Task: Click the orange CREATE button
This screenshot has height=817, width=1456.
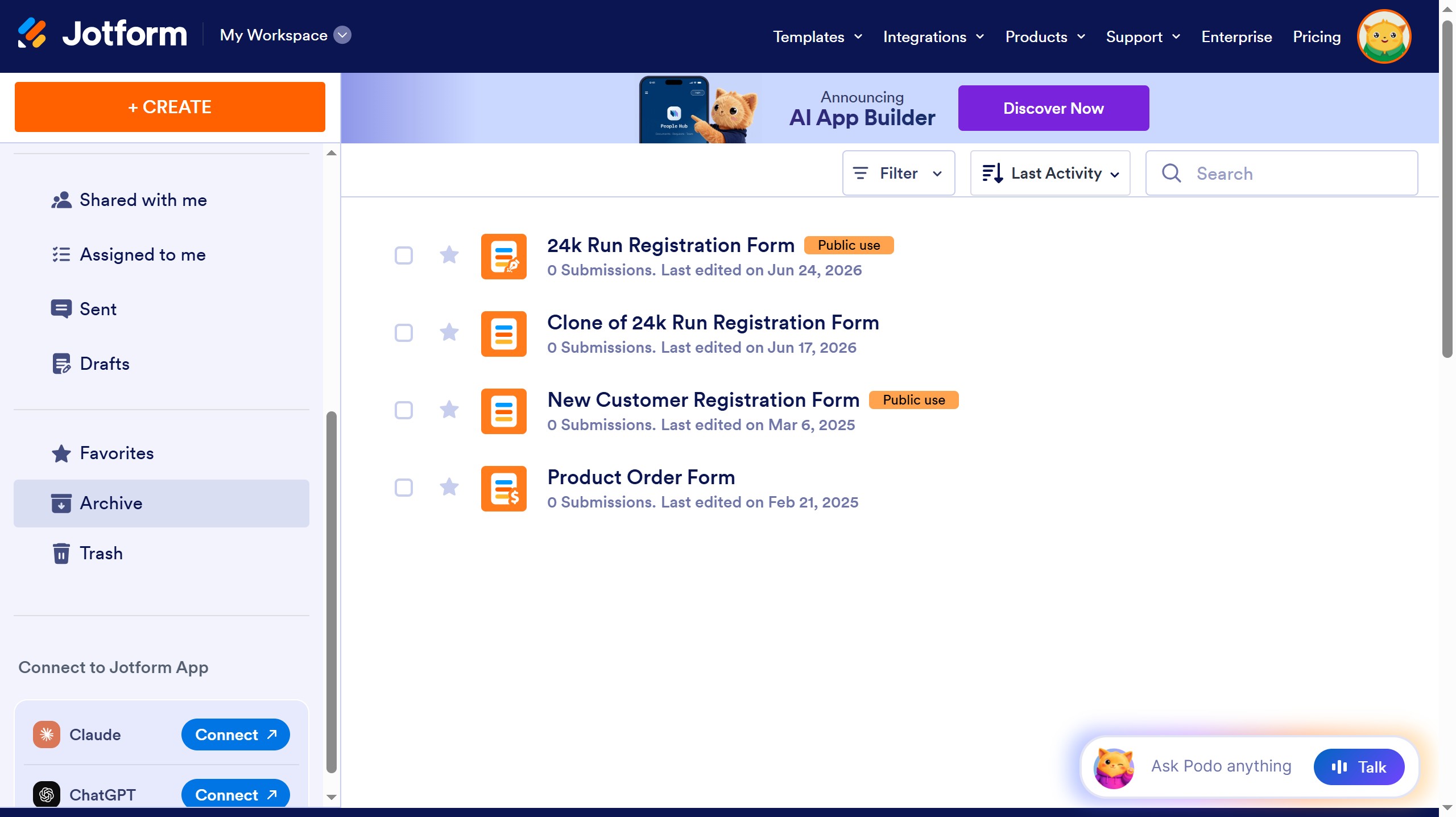Action: click(x=170, y=107)
